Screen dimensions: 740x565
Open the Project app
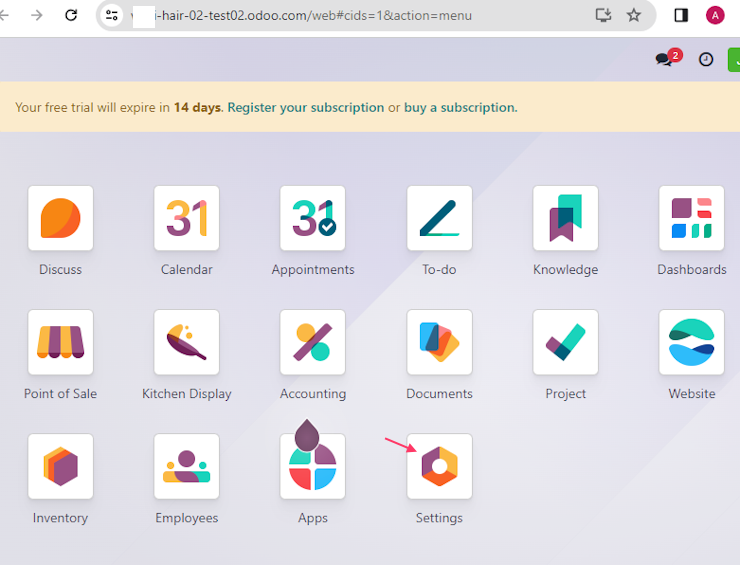coord(565,342)
